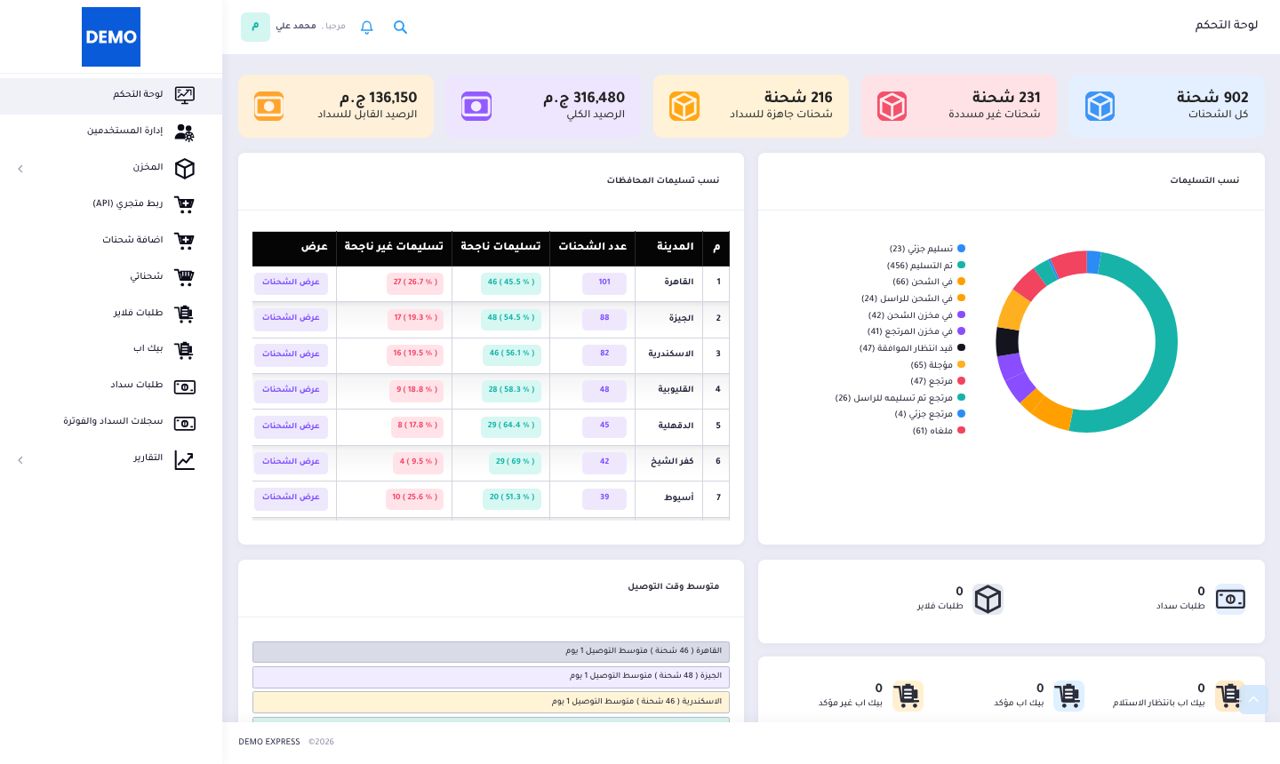Image resolution: width=1280 pixels, height=764 pixels.
Task: Click the DEMO logo
Action: point(111,37)
